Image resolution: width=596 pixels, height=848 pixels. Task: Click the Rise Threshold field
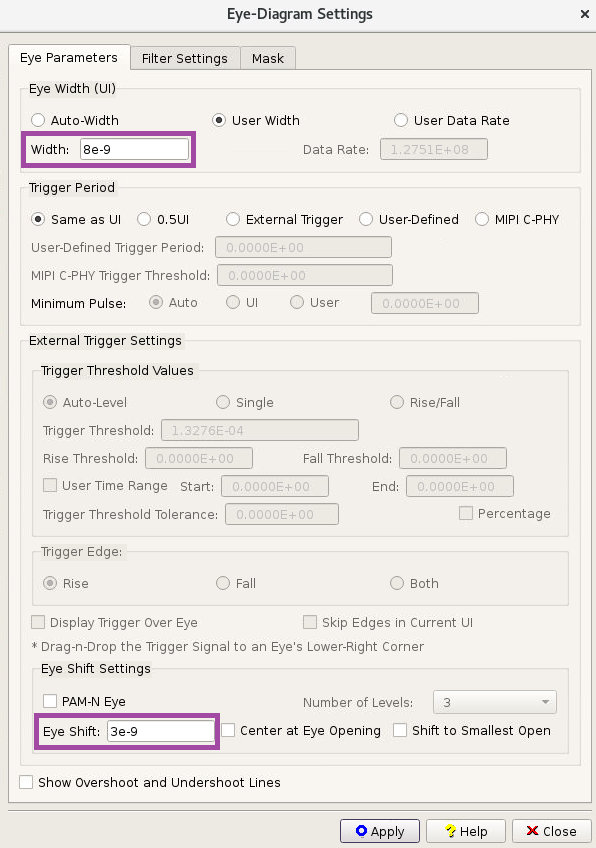point(199,458)
